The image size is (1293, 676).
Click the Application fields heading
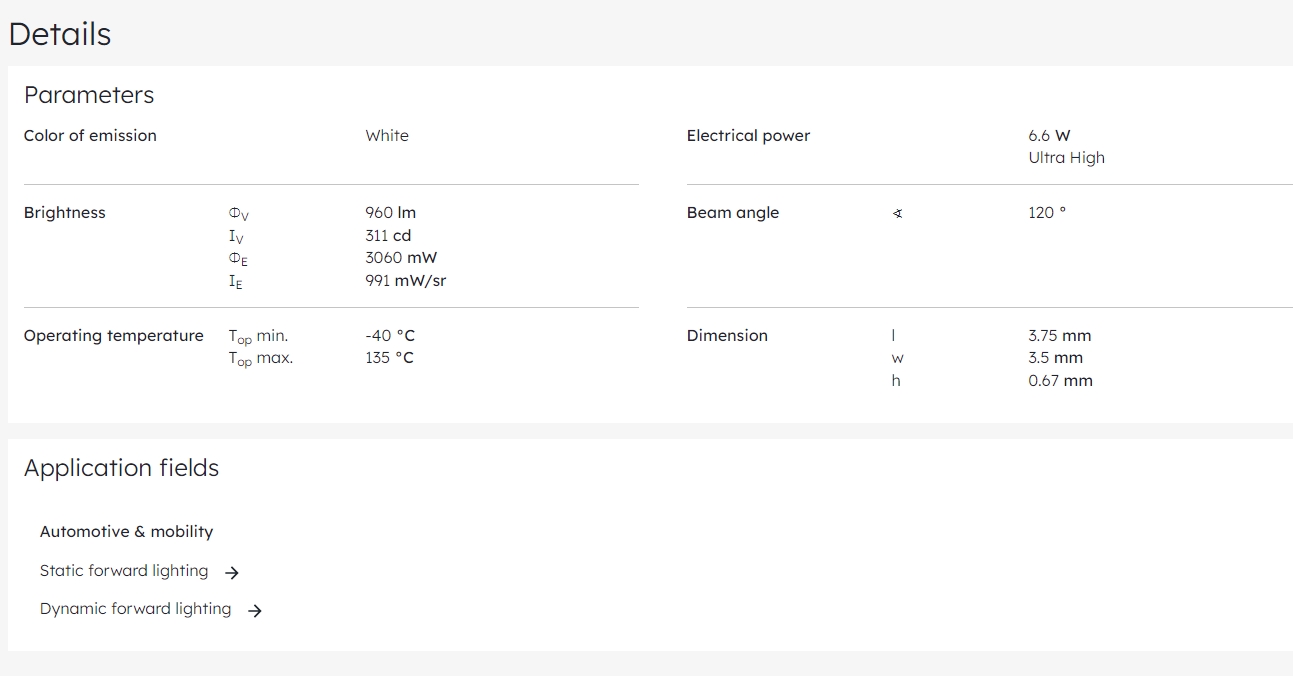121,468
